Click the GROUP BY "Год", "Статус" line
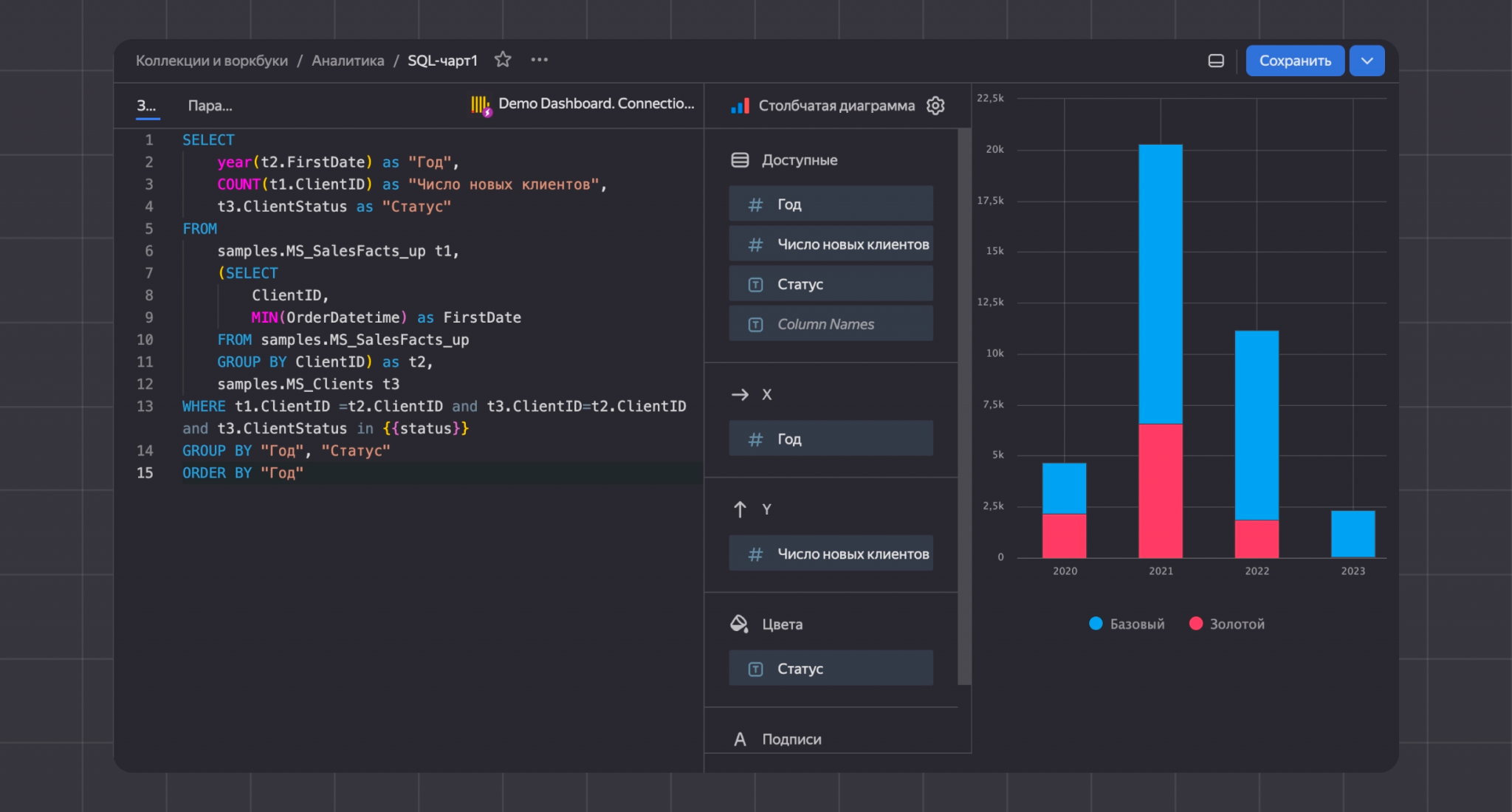This screenshot has height=812, width=1512. coord(286,450)
